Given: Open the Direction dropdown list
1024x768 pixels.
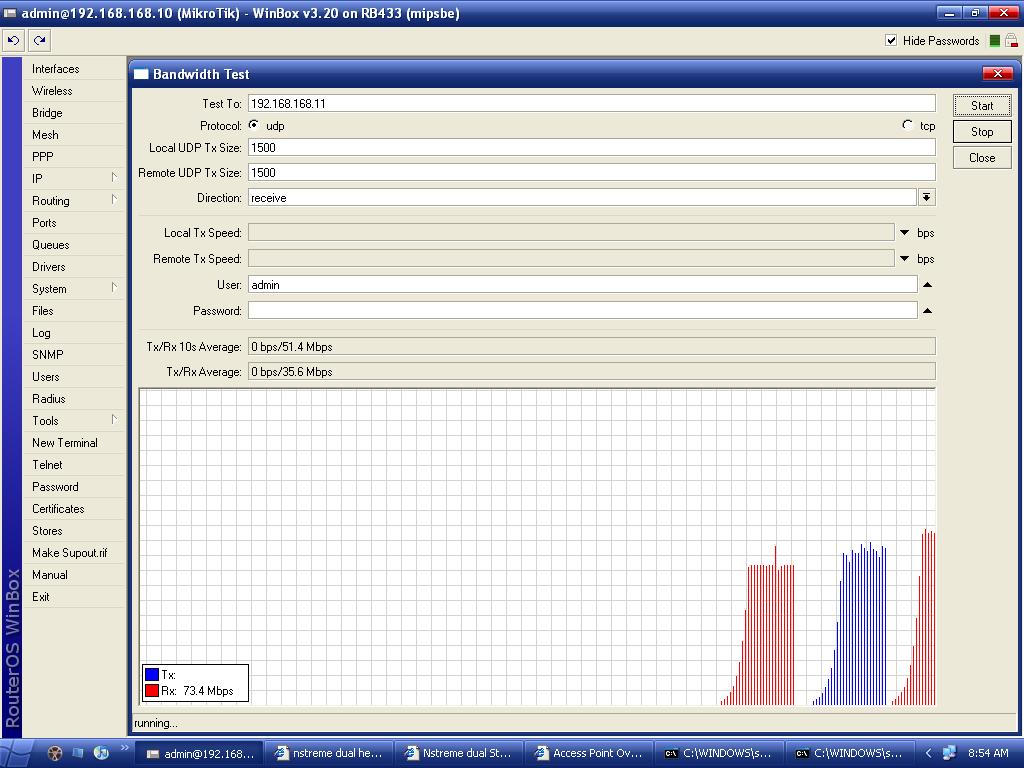Looking at the screenshot, I should [927, 198].
